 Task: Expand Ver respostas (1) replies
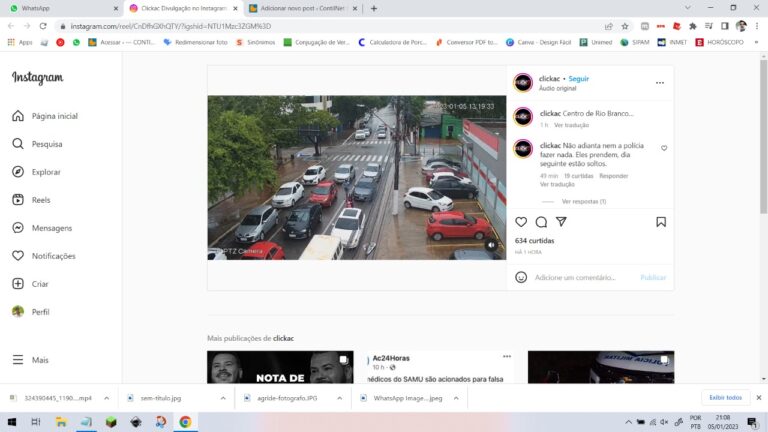tap(584, 201)
